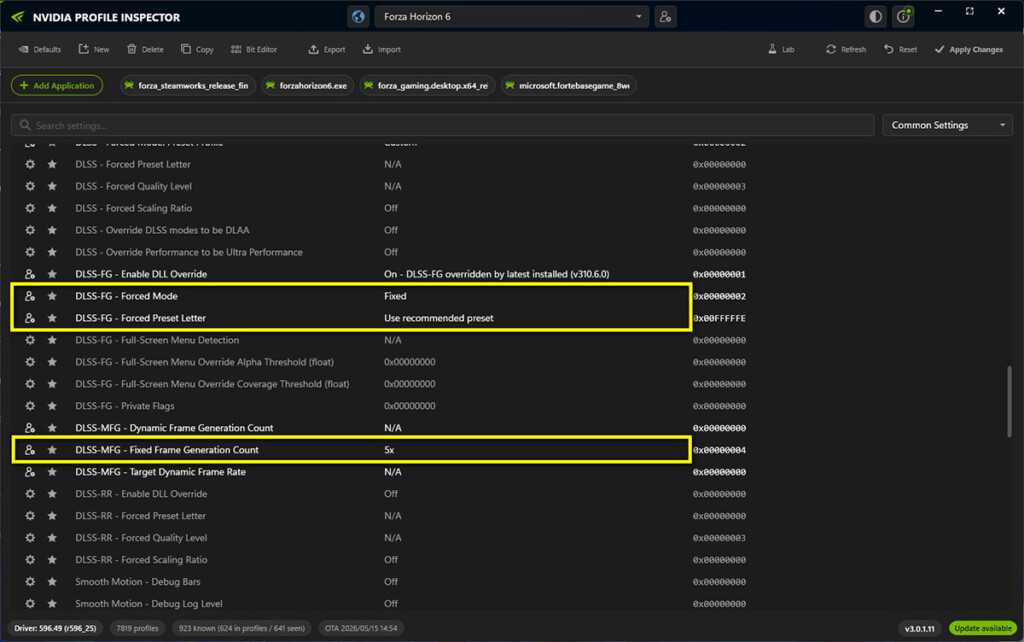Toggle star for Override Performance to be Ultra Performance
Viewport: 1024px width, 642px height.
52,252
